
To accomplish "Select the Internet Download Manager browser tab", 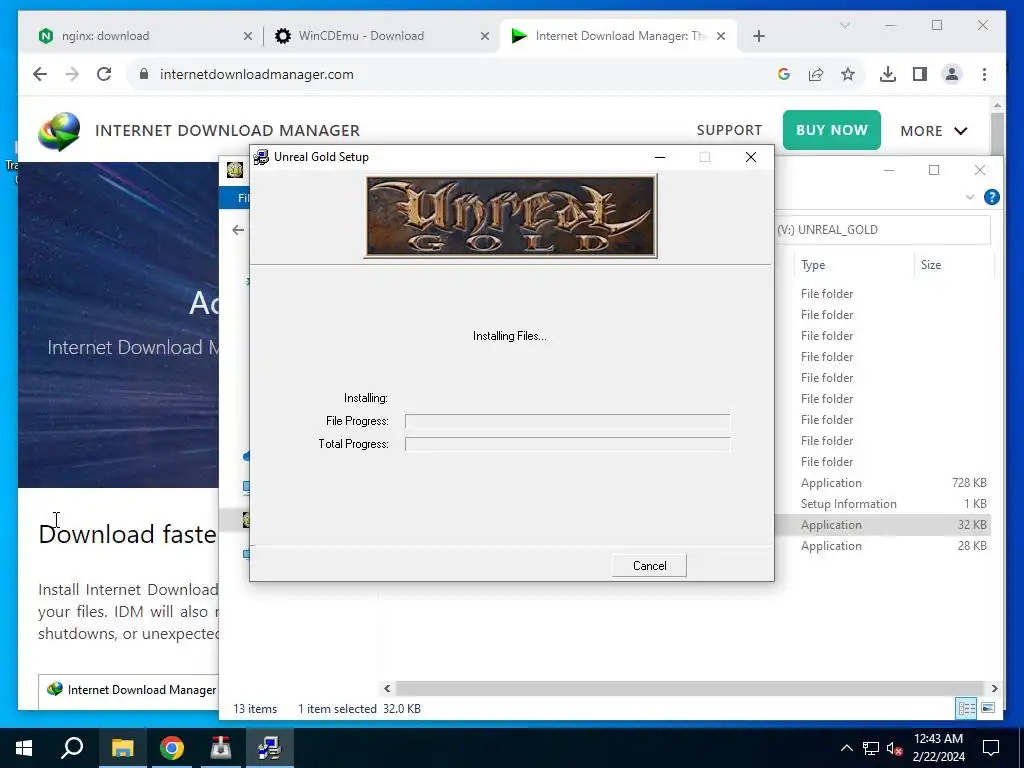I will 620,36.
